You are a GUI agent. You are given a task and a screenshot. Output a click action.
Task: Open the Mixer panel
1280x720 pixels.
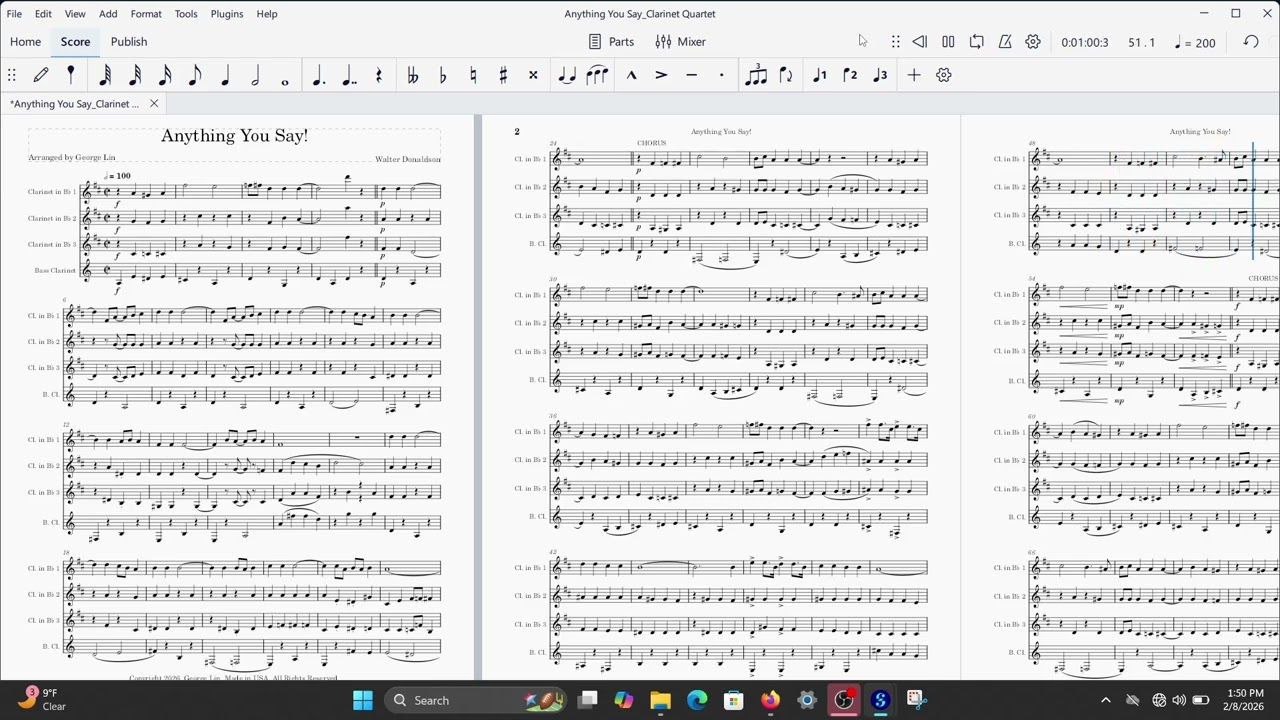pos(681,42)
